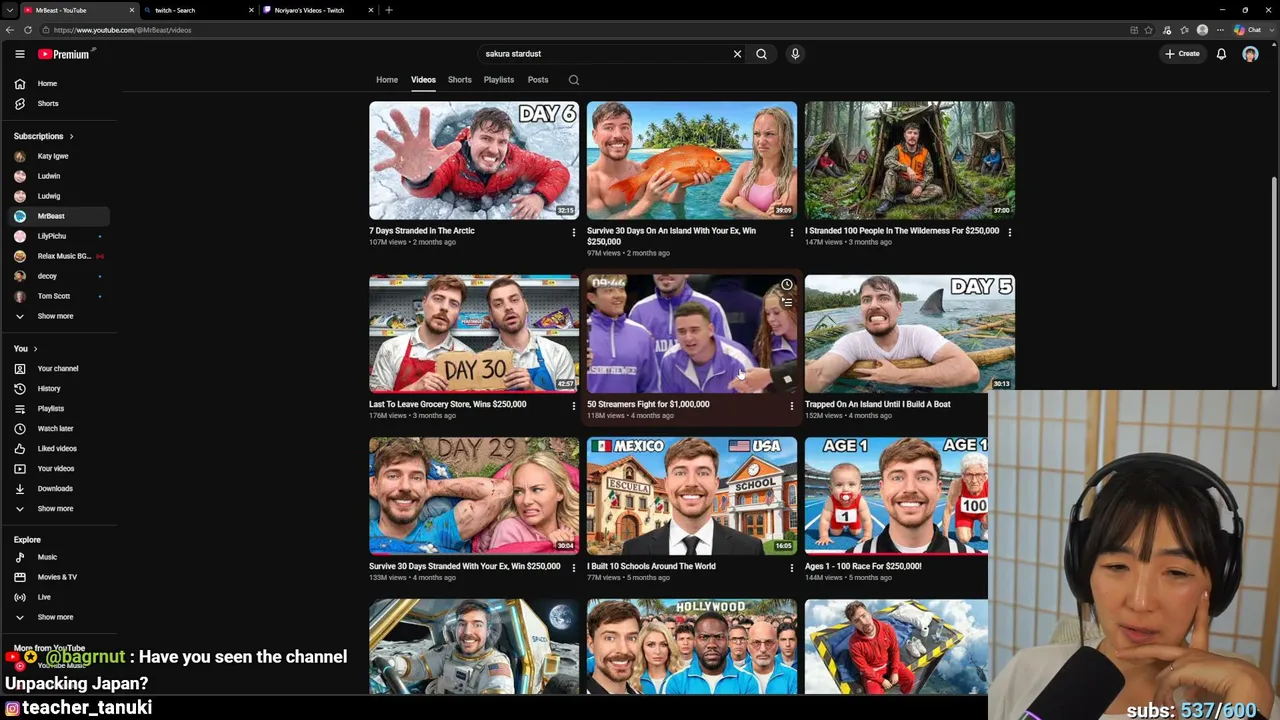Viewport: 1280px width, 720px height.
Task: Clear the search box with the X
Action: coord(738,54)
